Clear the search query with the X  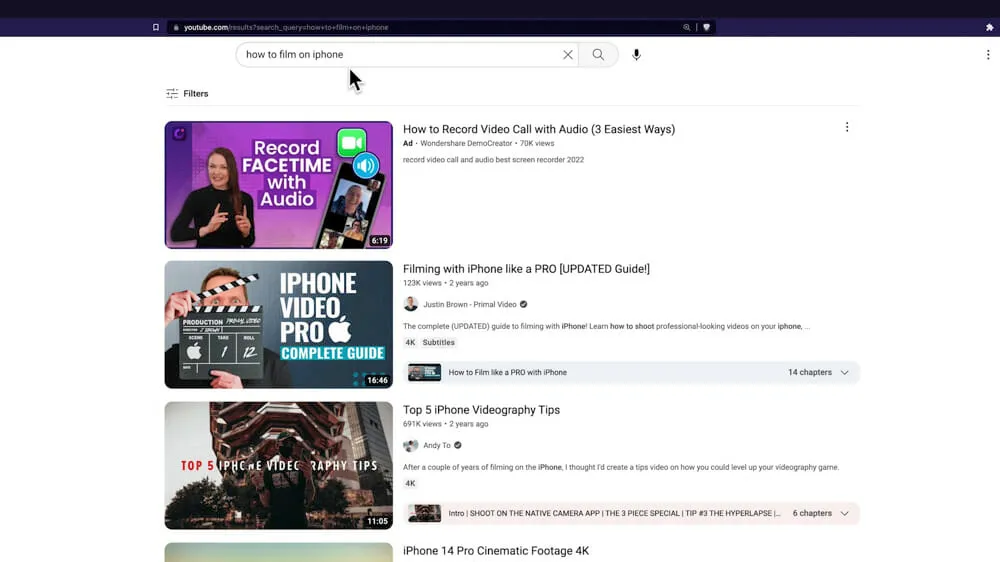point(568,55)
